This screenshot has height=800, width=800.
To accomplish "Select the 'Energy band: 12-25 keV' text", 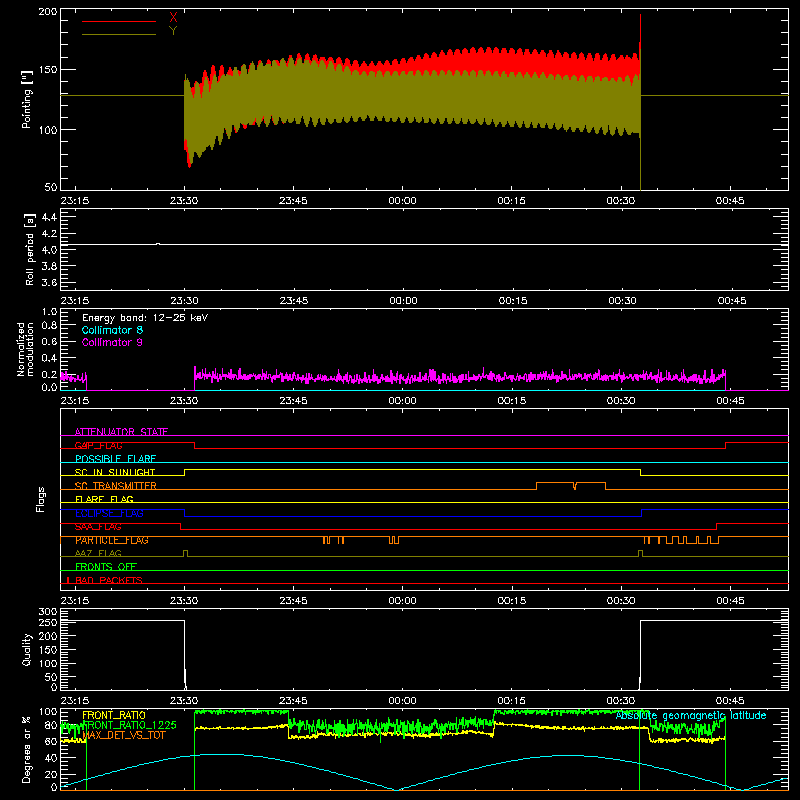I will coord(145,318).
